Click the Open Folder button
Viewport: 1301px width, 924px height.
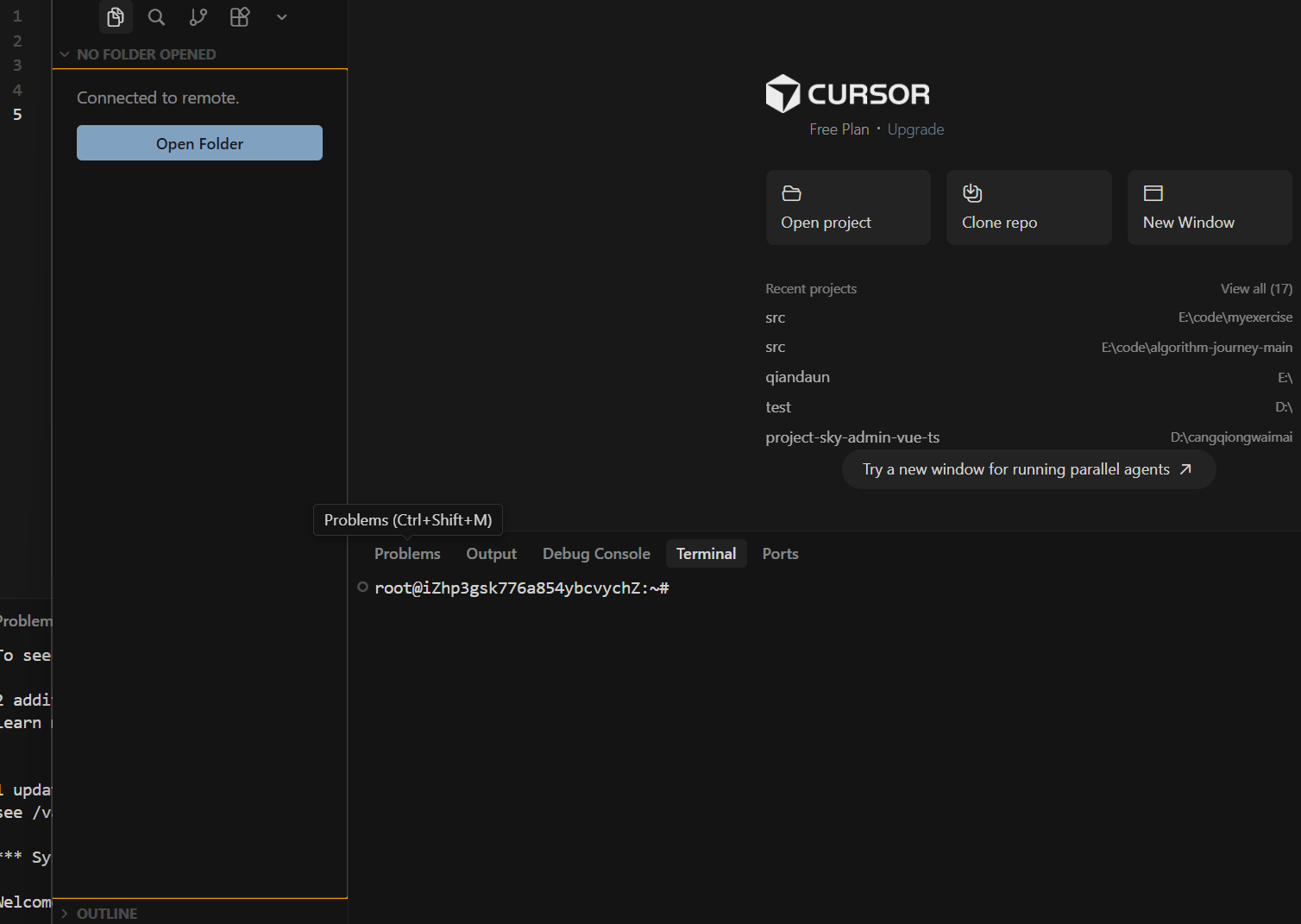point(199,143)
